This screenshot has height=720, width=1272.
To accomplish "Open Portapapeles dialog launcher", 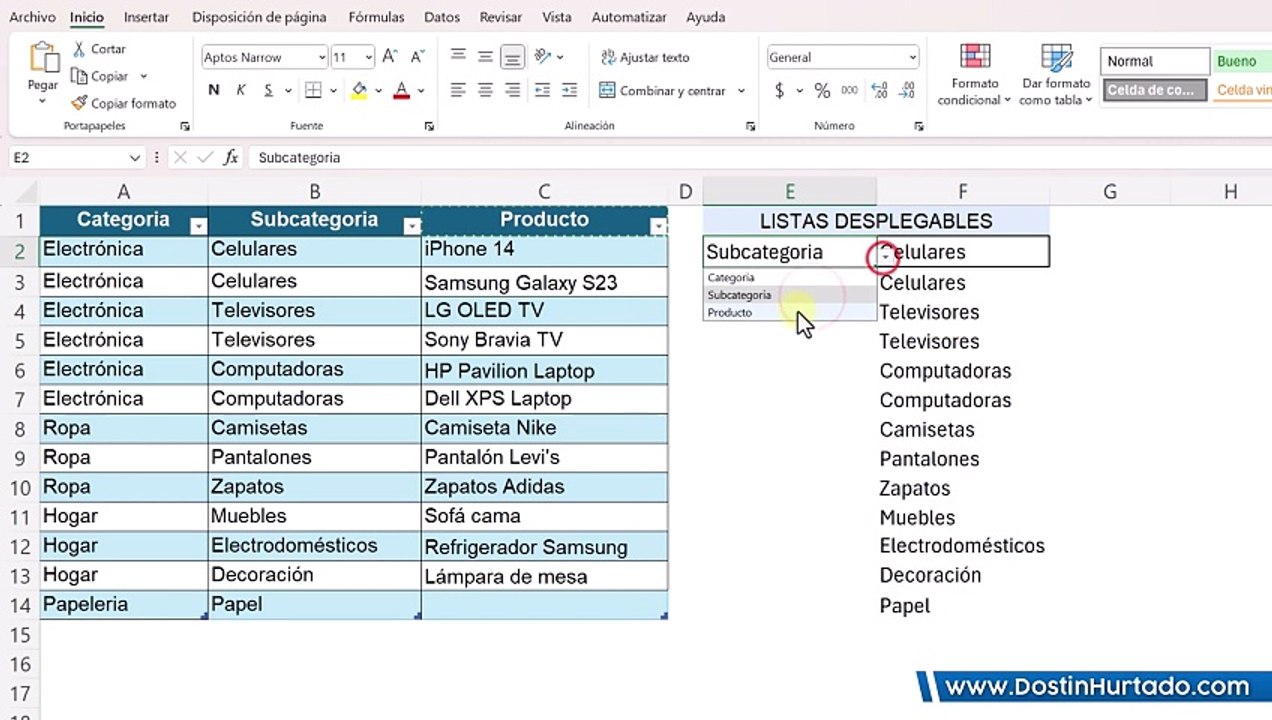I will [185, 127].
